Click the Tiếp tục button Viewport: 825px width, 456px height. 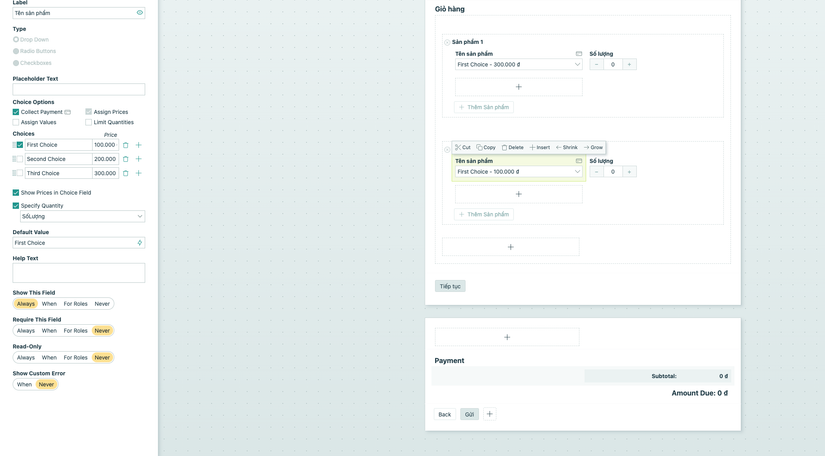click(x=450, y=286)
